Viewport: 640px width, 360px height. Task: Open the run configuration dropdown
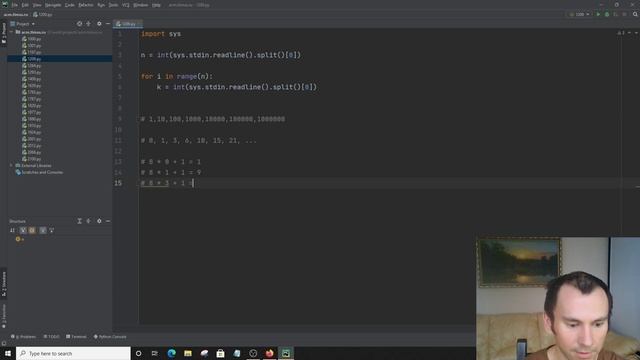(x=579, y=14)
